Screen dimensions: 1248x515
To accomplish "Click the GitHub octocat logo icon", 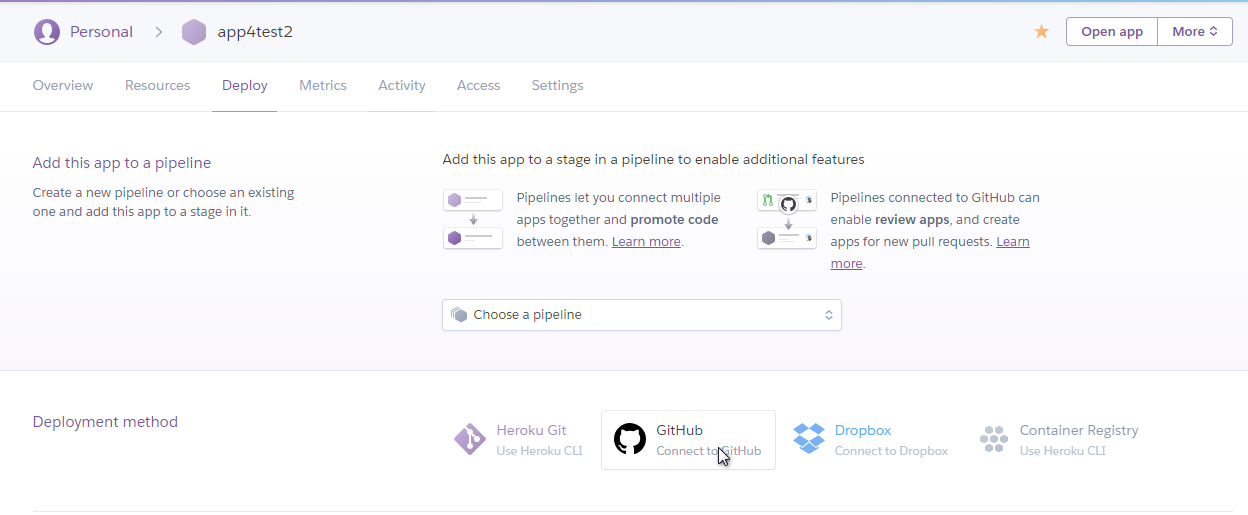I will pyautogui.click(x=630, y=440).
